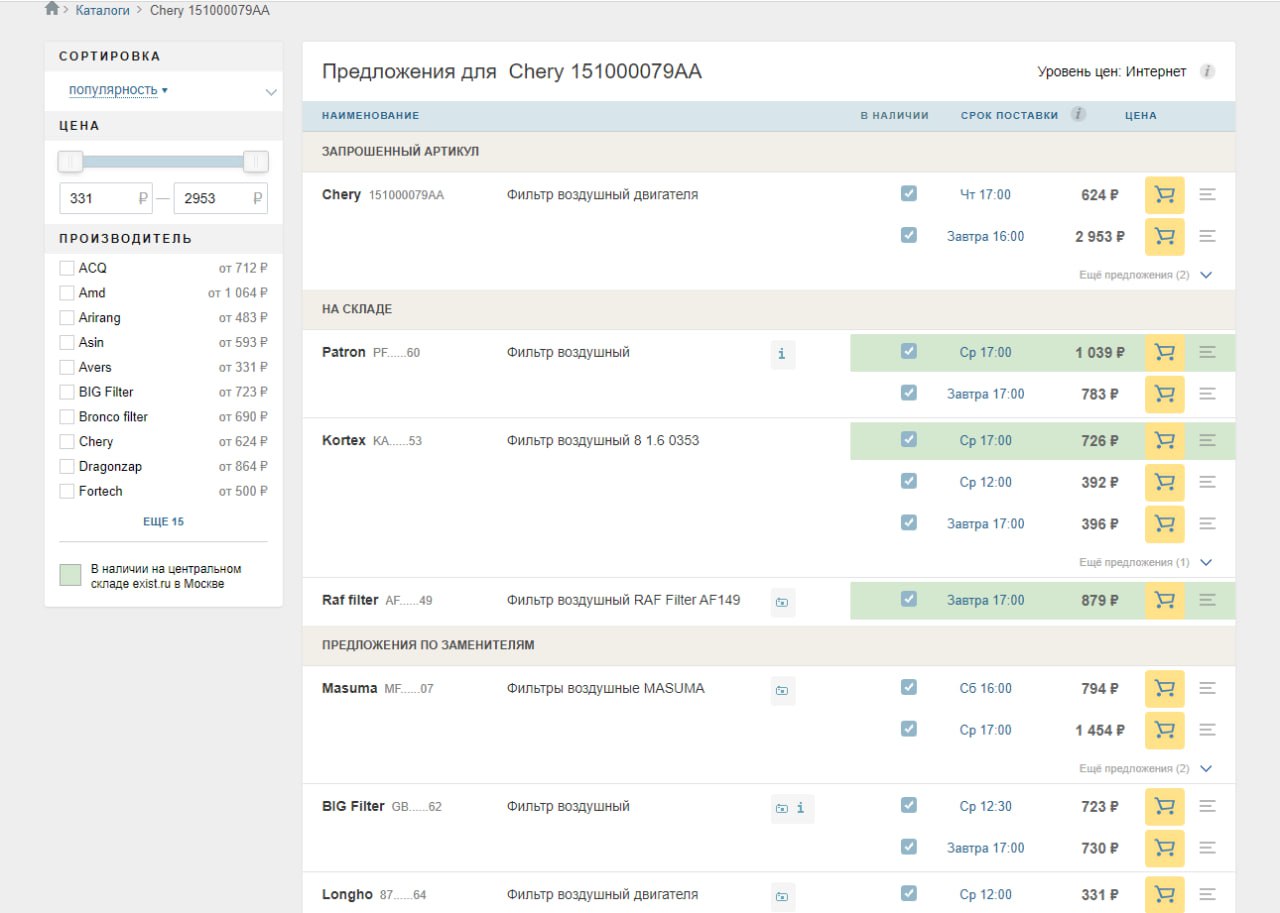1280x913 pixels.
Task: Add Kortex 392 ₽ offer to cart
Action: [x=1164, y=482]
